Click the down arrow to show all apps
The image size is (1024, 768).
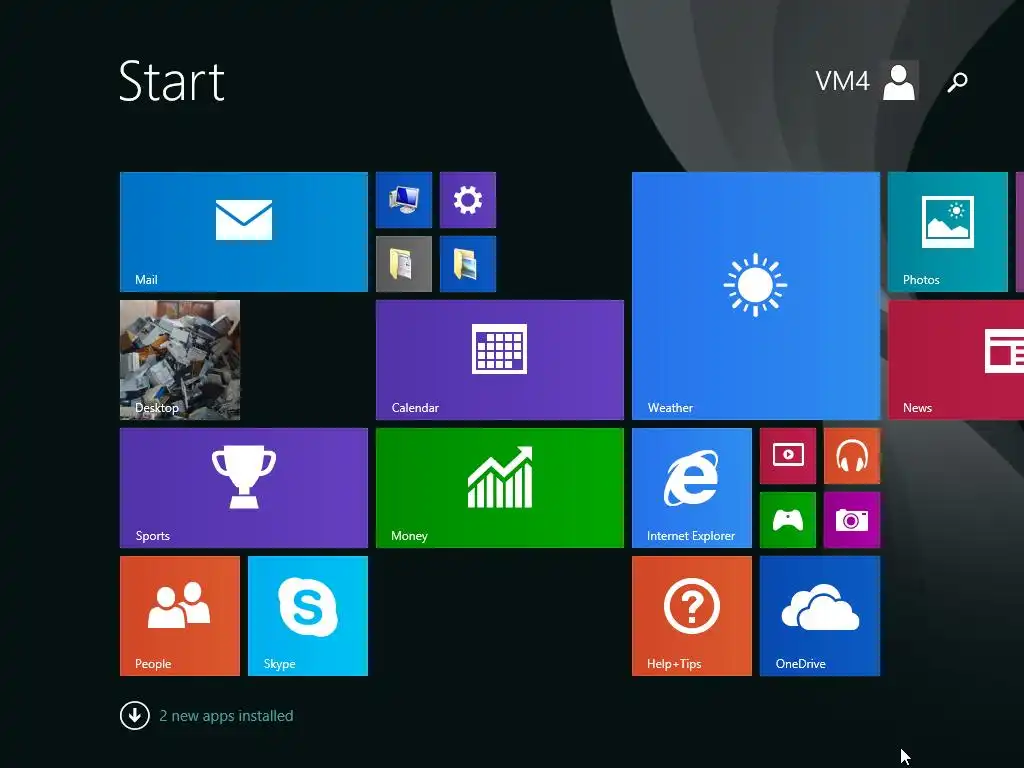[135, 715]
